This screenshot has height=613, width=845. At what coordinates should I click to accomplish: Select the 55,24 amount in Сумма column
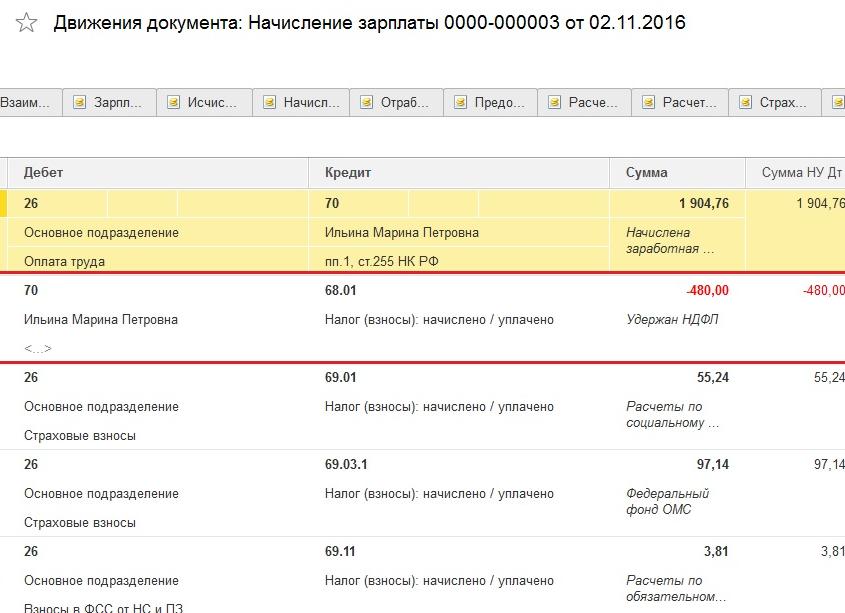712,377
